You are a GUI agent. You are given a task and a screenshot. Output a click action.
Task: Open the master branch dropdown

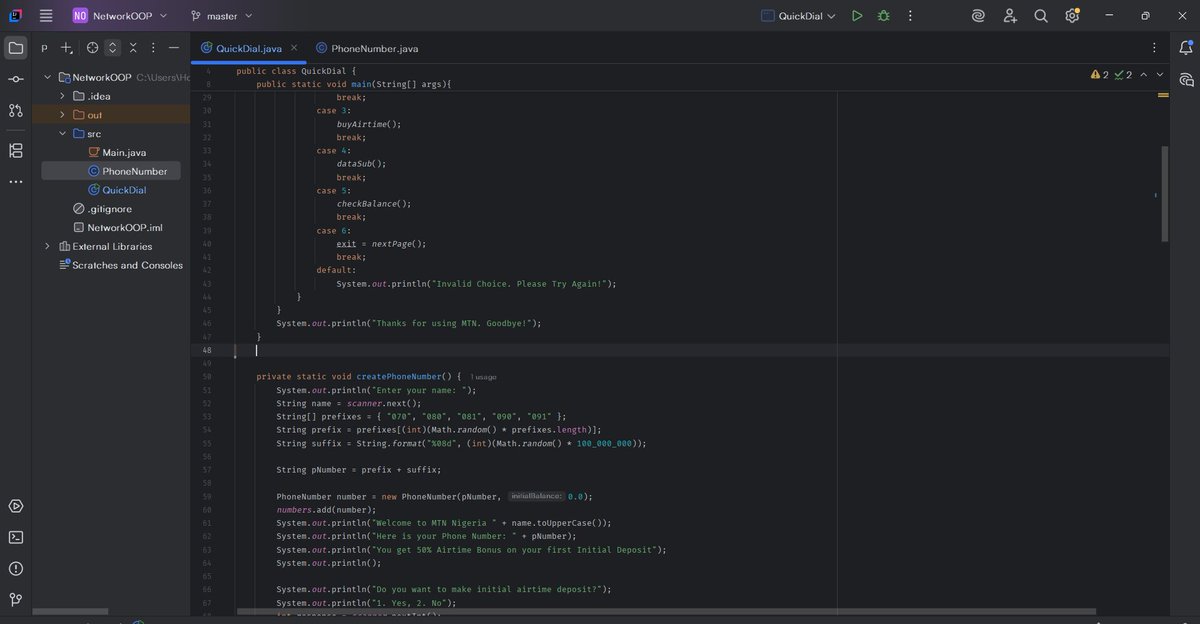click(221, 16)
